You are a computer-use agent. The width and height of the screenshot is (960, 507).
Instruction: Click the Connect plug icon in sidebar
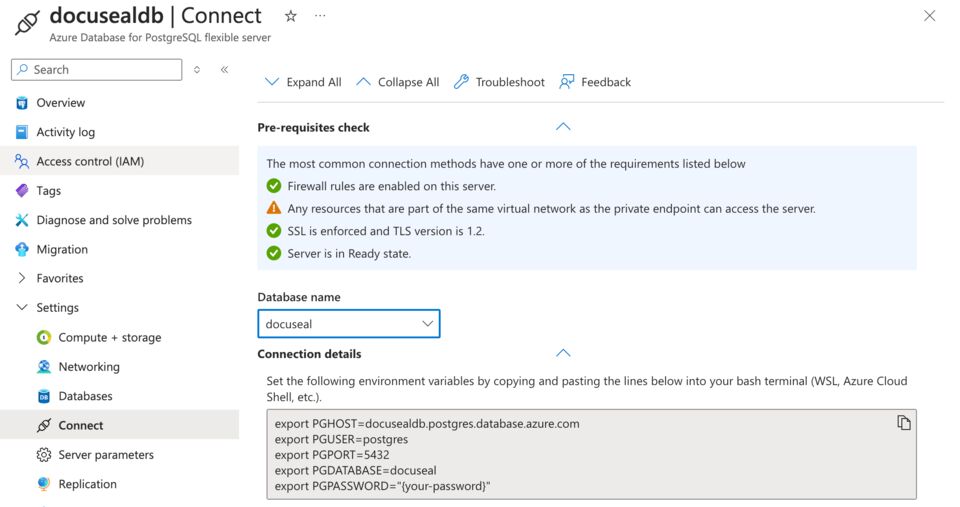(44, 425)
